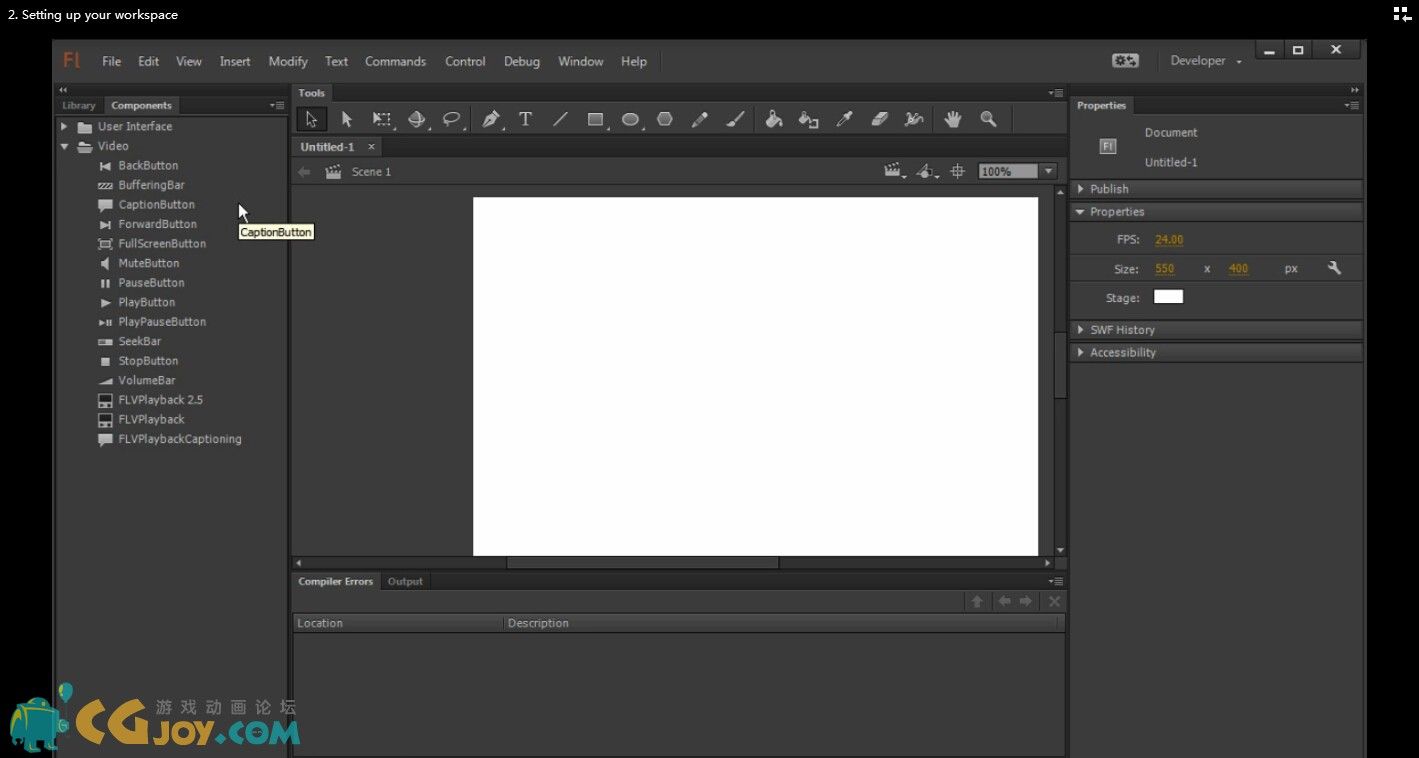The image size is (1419, 758).
Task: Select the Pen tool
Action: 490,119
